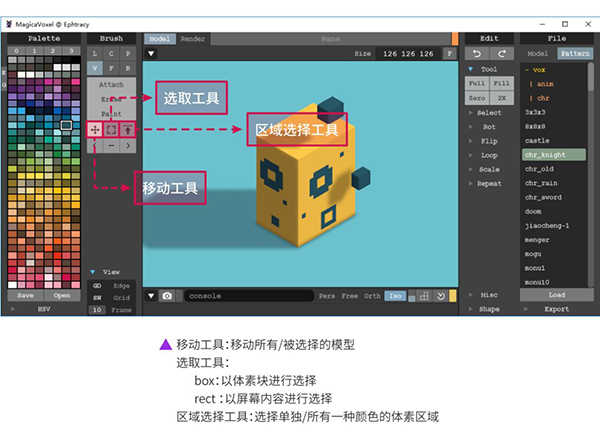Viewport: 600px width, 435px height.
Task: Choose the C center brush mode
Action: pos(111,54)
